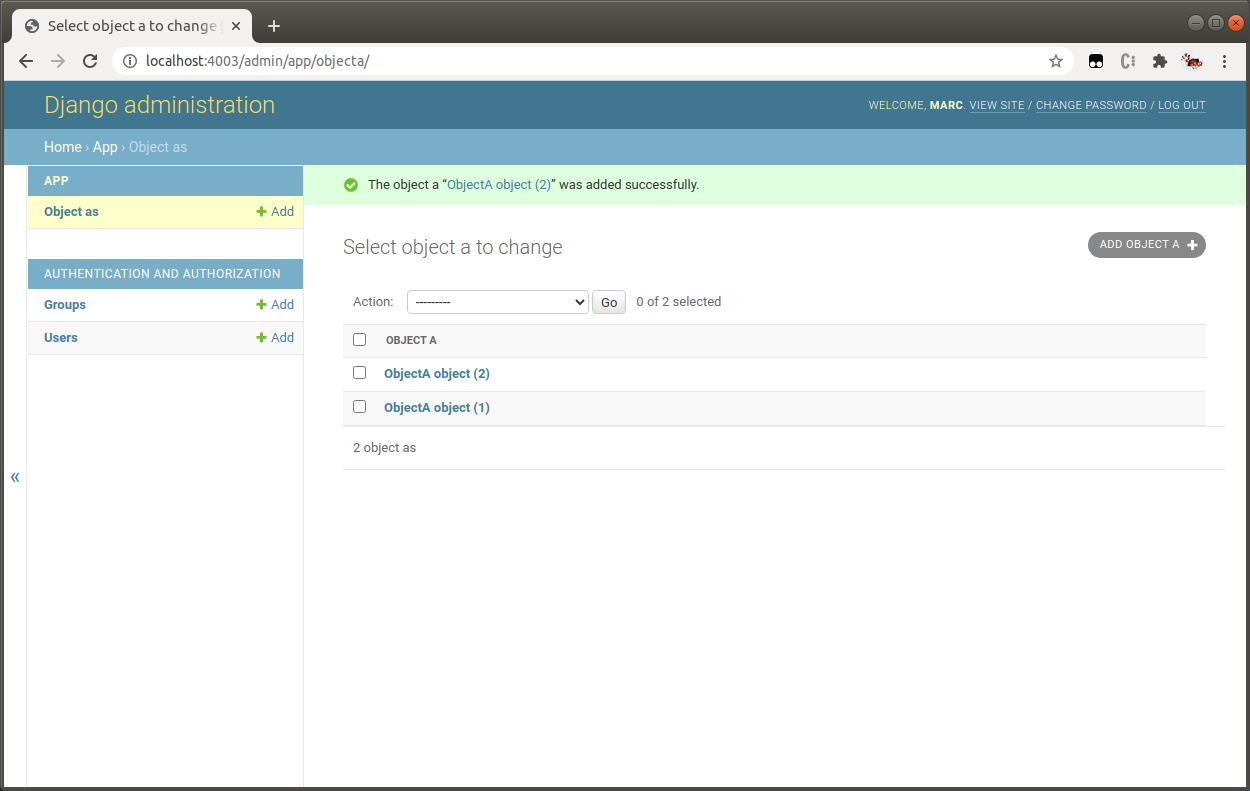
Task: Click the profile avatar icon in the toolbar
Action: pos(1192,61)
